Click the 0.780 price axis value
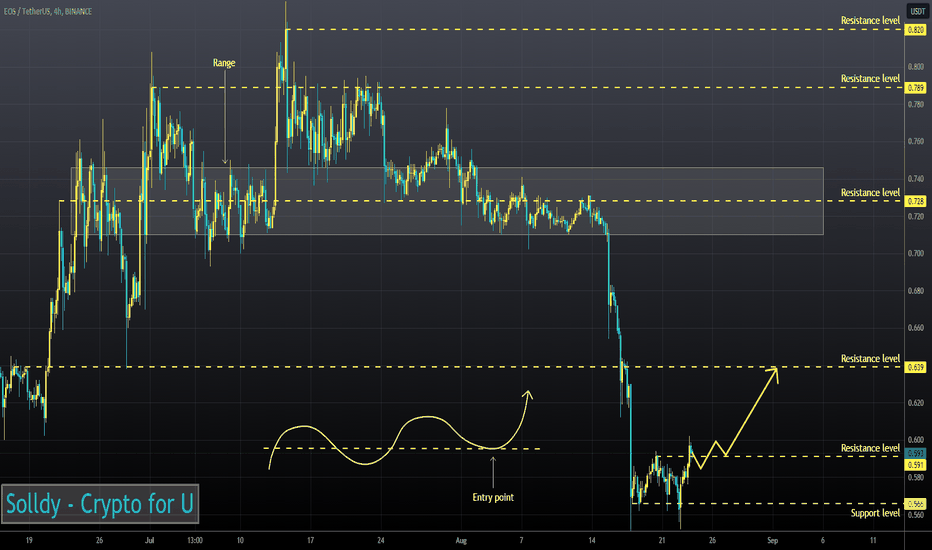The image size is (932, 550). click(915, 104)
